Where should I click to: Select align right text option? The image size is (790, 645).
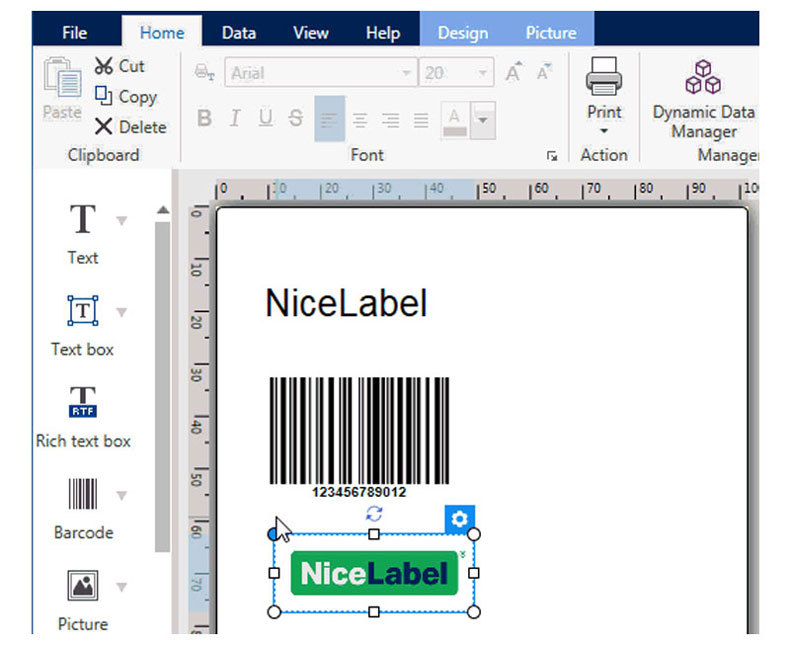tap(390, 120)
